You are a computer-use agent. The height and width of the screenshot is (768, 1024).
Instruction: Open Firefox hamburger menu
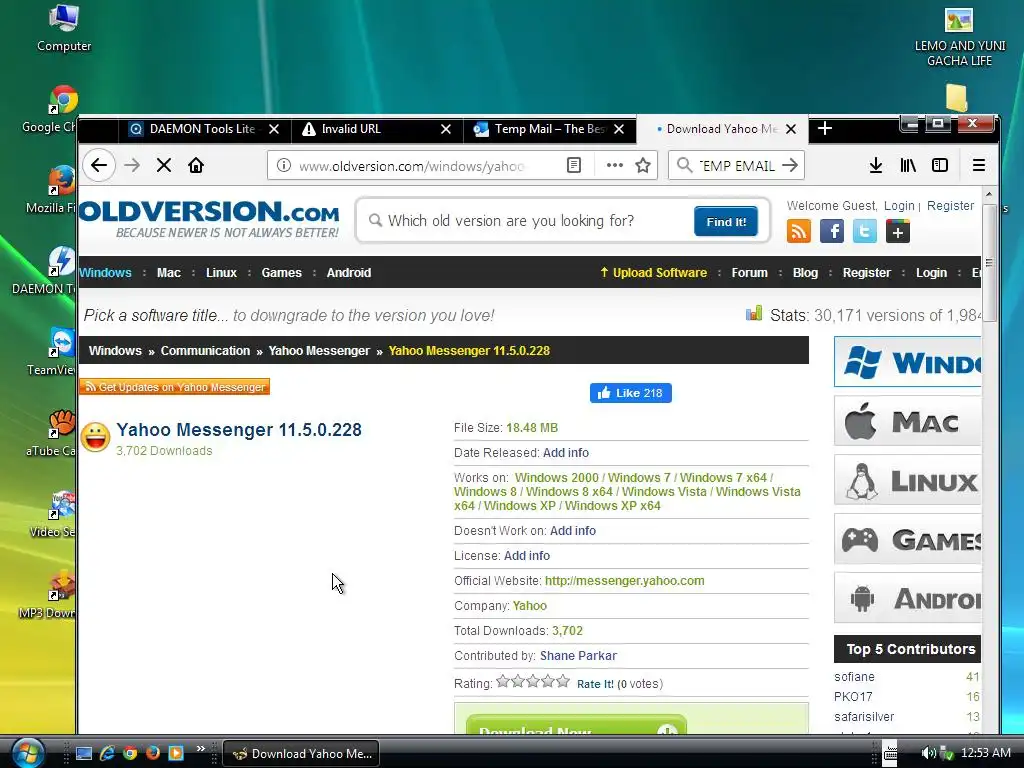(978, 165)
